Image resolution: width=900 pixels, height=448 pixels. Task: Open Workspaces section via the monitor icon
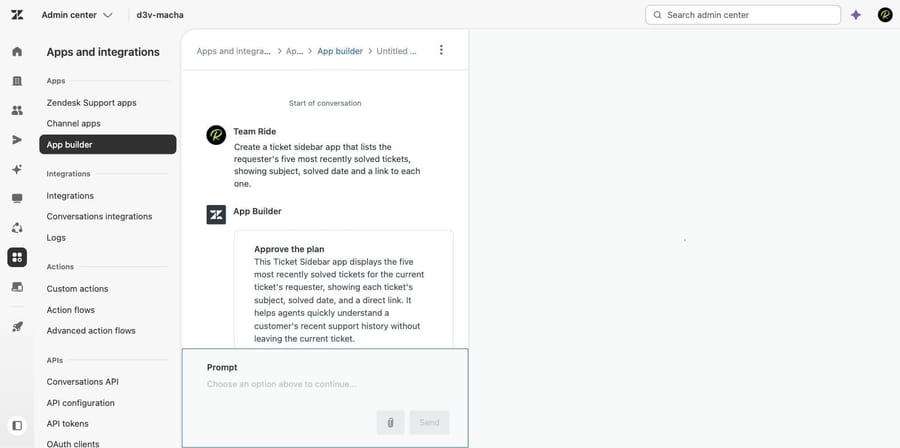17,198
